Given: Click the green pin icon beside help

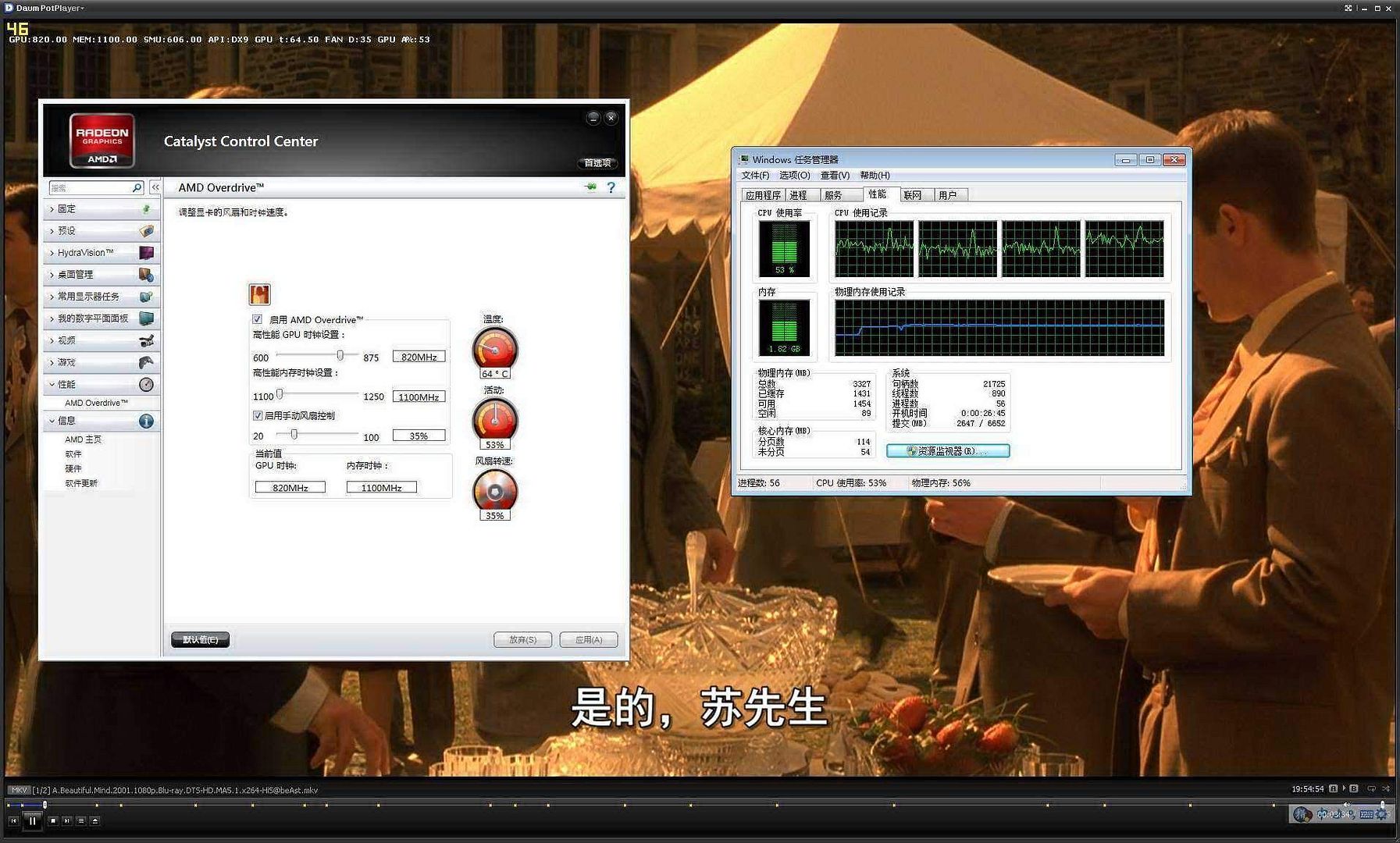Looking at the screenshot, I should click(x=590, y=187).
